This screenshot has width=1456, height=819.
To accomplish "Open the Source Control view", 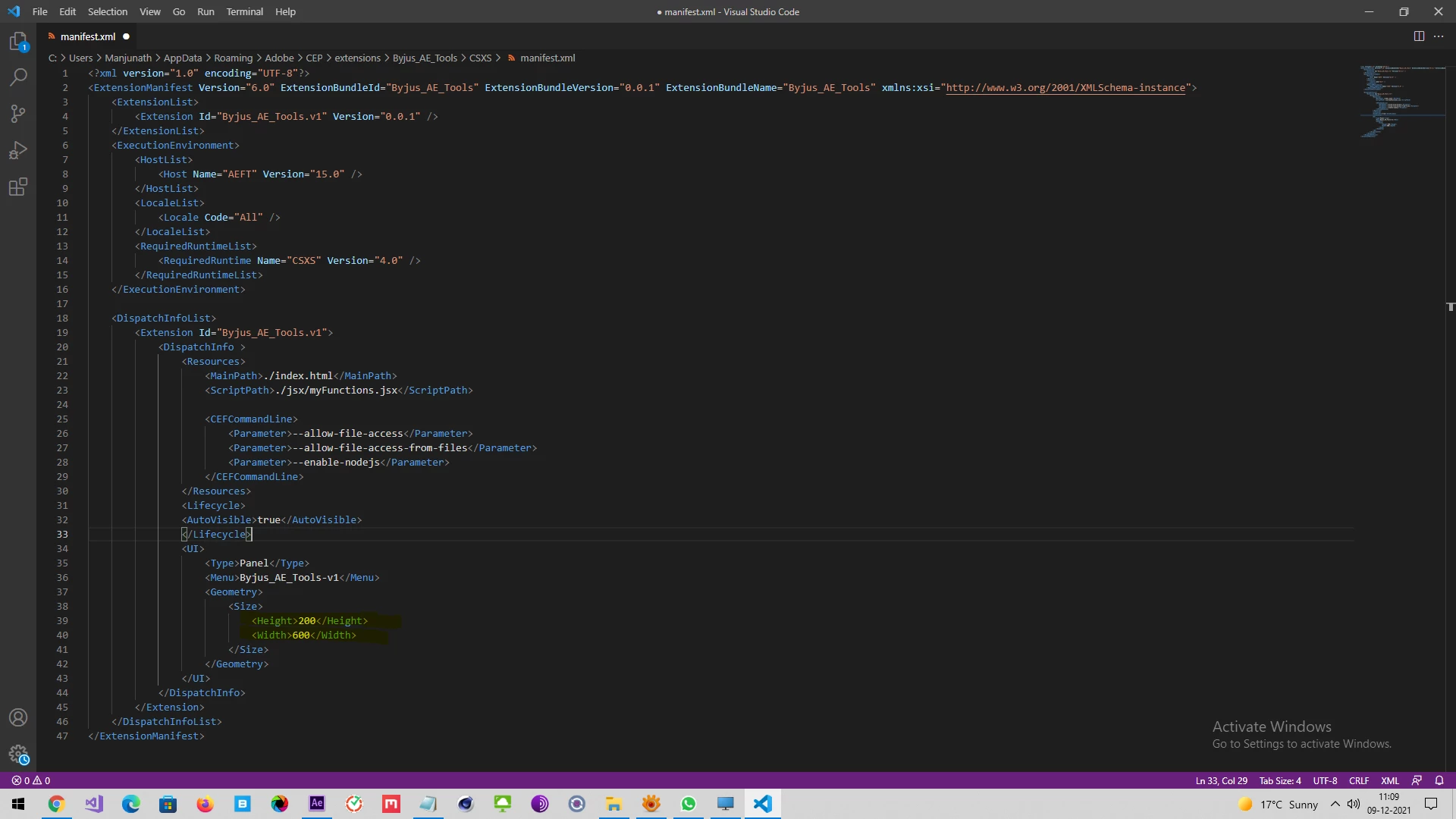I will pos(18,114).
